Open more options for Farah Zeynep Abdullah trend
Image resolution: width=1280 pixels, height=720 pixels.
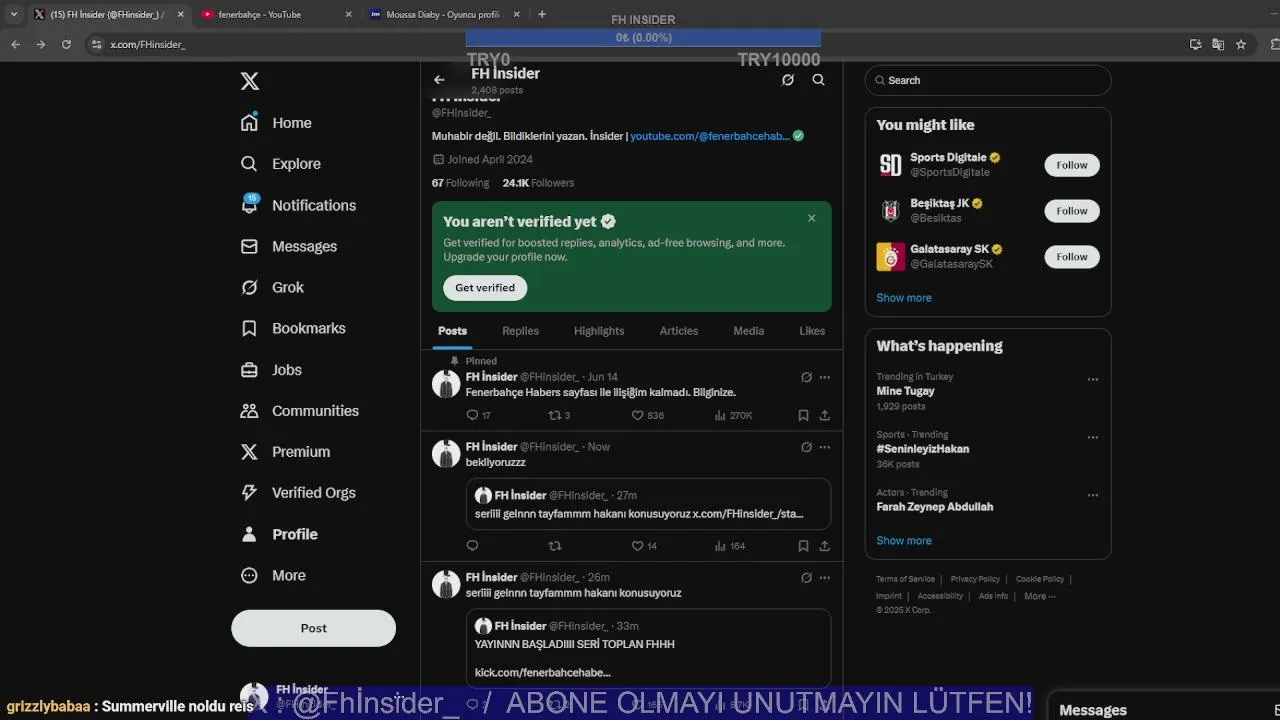point(1093,495)
